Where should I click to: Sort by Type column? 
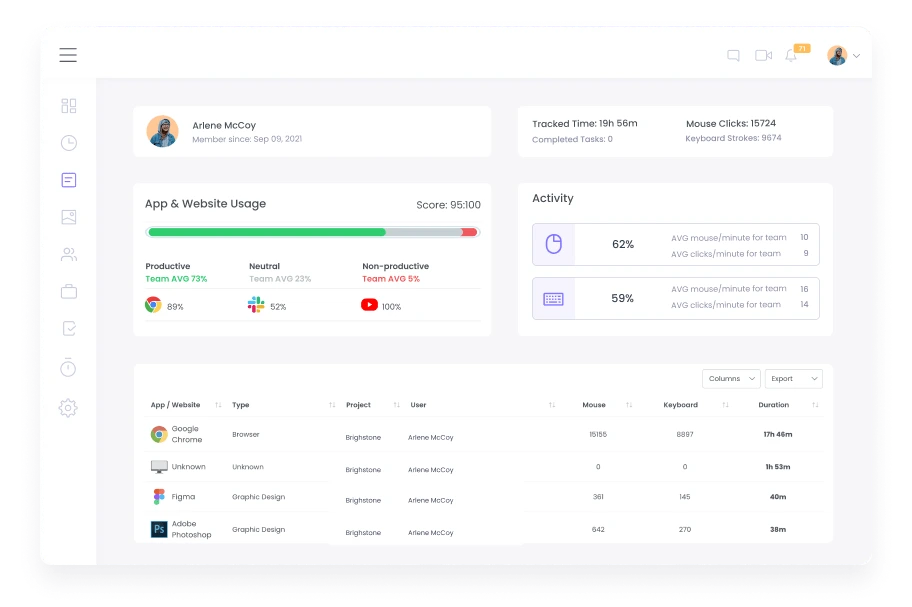tap(332, 405)
